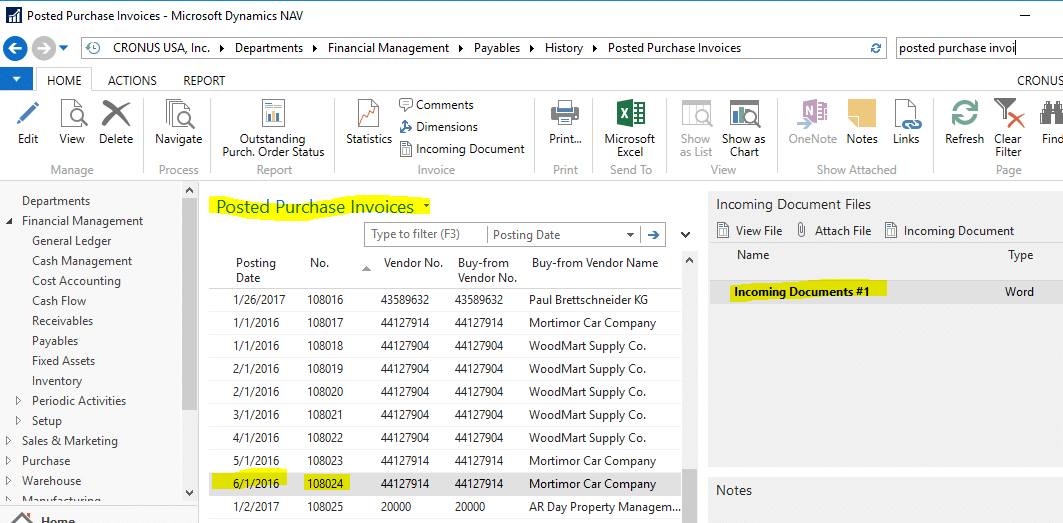Open the navigation history dropdown arrow
Screen dimensions: 1063x523
[64, 47]
